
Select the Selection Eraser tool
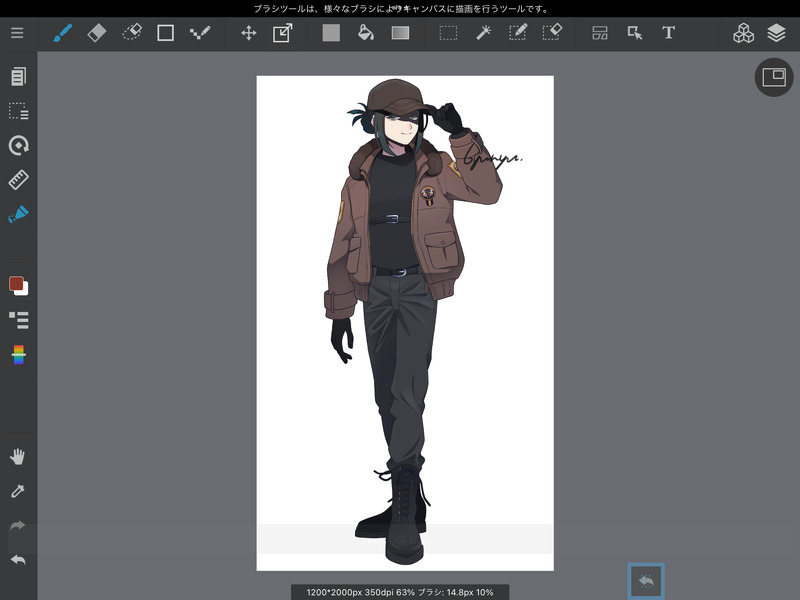552,32
